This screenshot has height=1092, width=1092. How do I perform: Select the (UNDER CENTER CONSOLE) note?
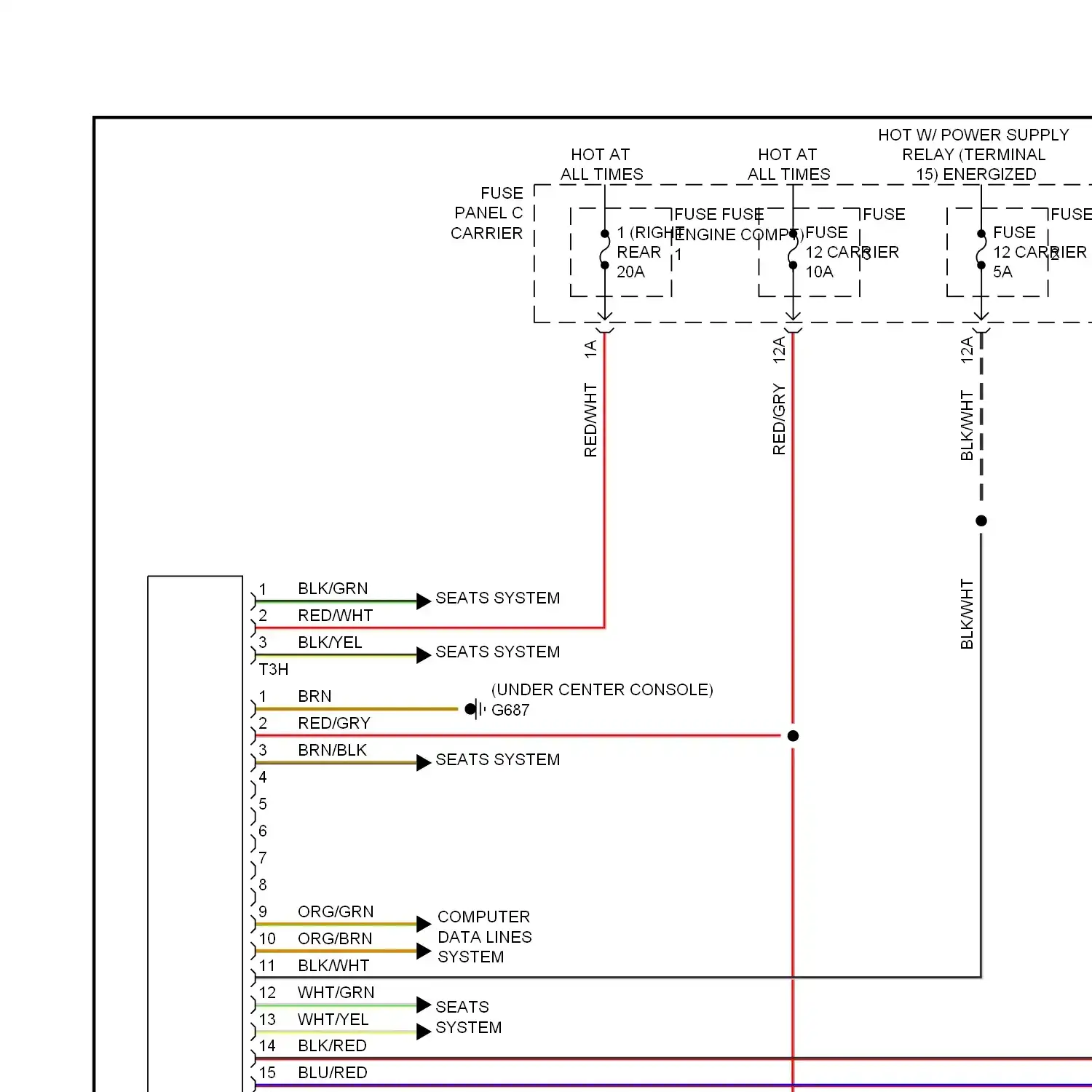click(602, 689)
